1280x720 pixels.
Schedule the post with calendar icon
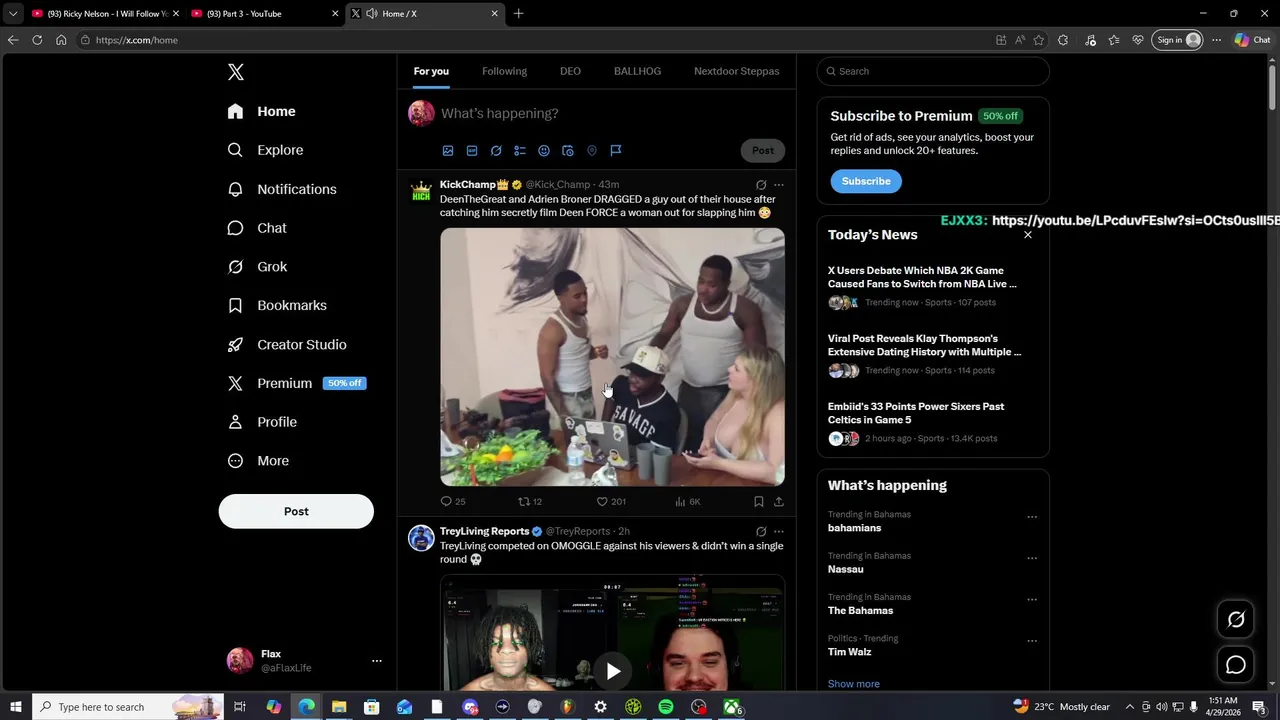coord(568,151)
